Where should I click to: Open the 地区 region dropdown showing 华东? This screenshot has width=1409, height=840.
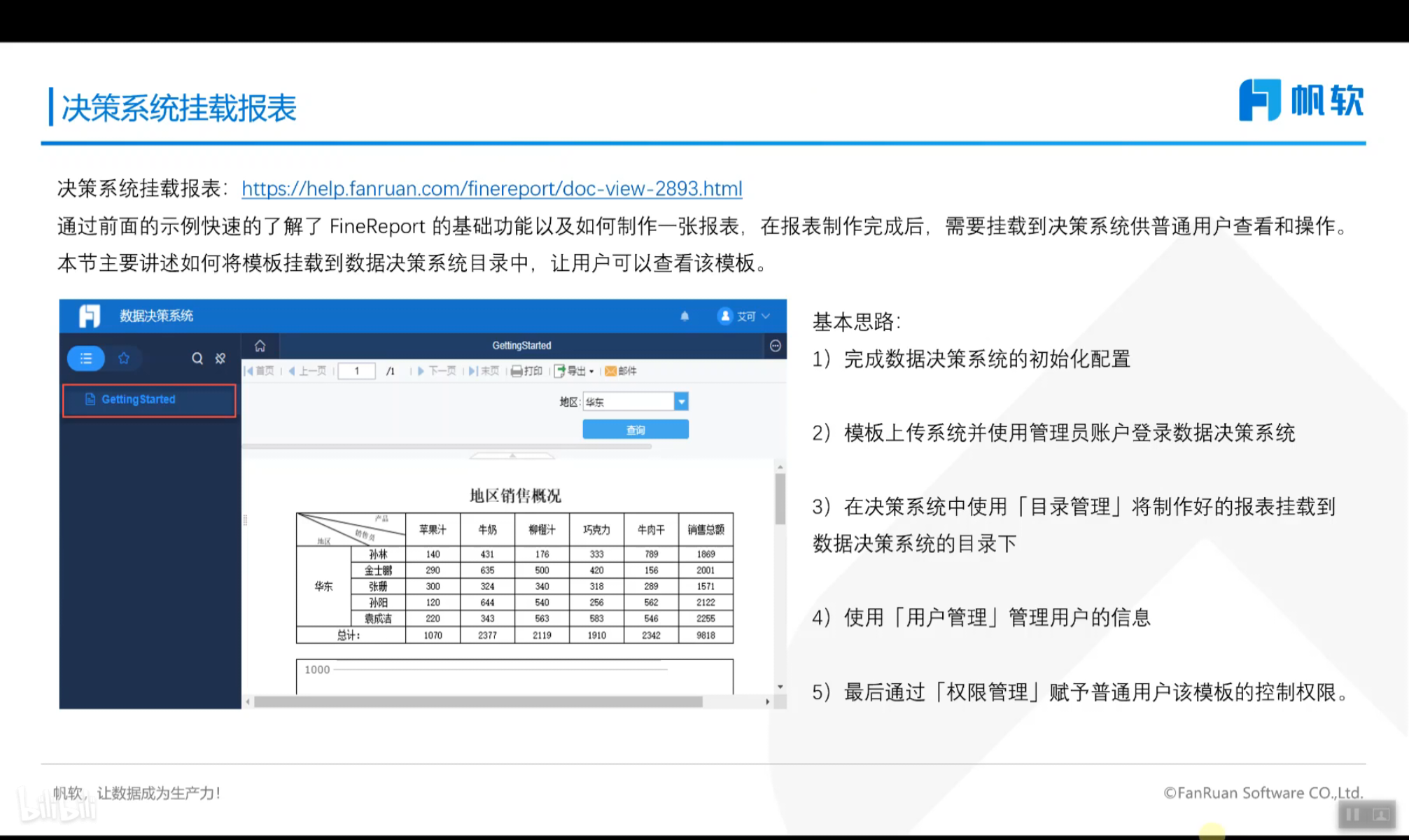[681, 400]
